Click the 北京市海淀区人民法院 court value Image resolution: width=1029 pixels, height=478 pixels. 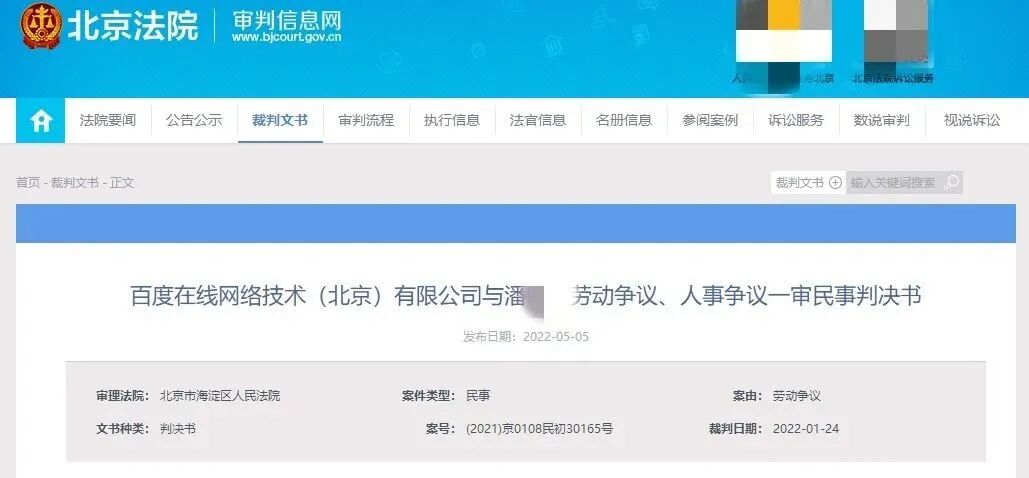click(x=220, y=396)
